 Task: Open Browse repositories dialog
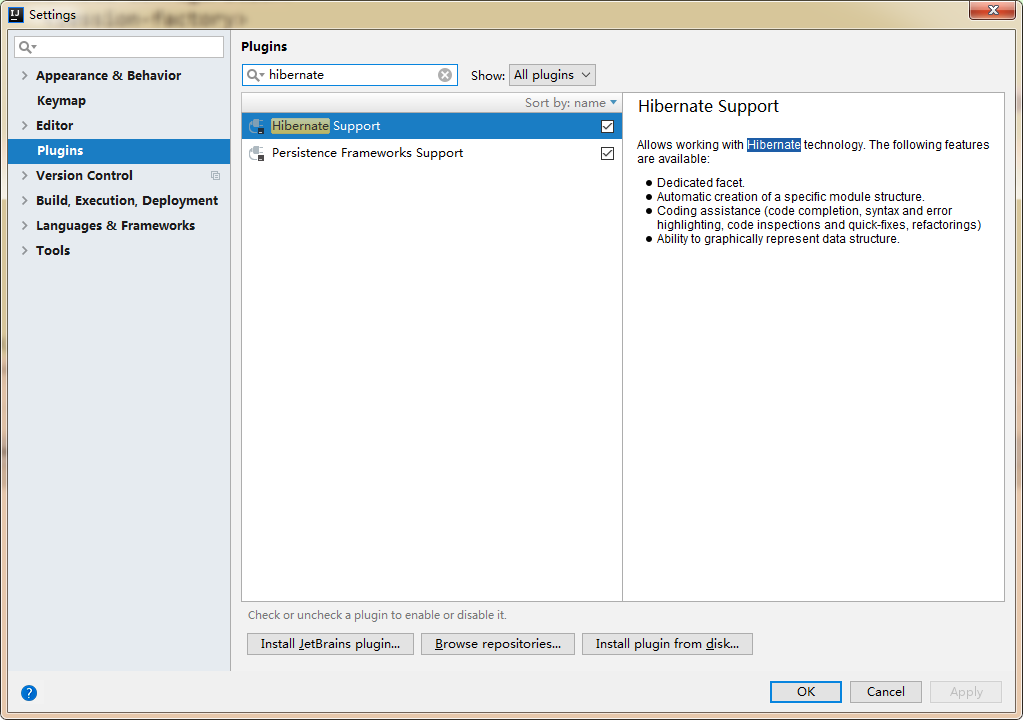498,644
